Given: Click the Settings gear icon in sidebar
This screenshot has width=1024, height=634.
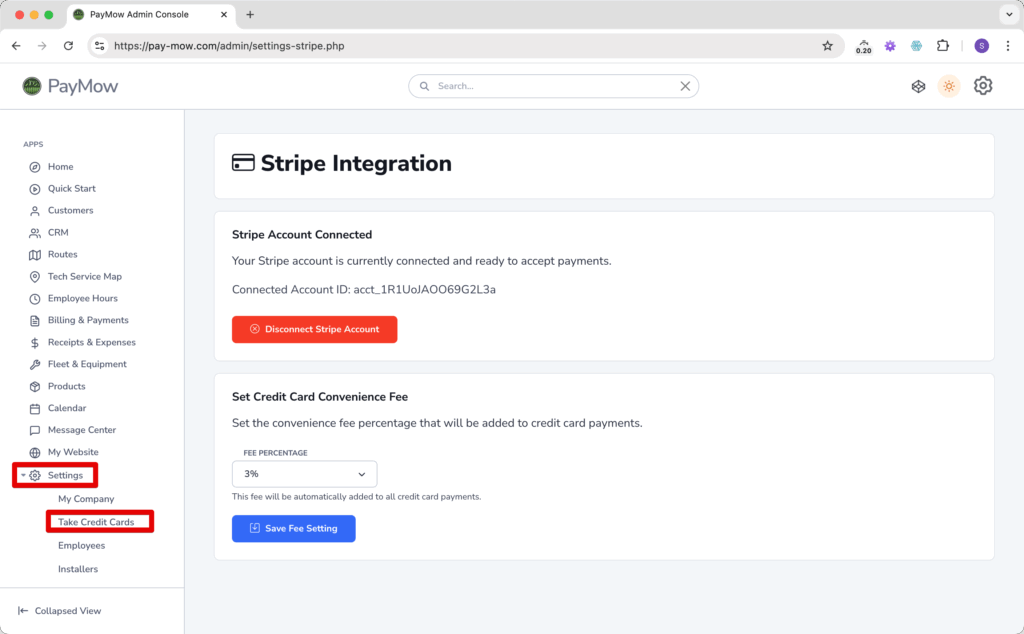Looking at the screenshot, I should (x=35, y=475).
